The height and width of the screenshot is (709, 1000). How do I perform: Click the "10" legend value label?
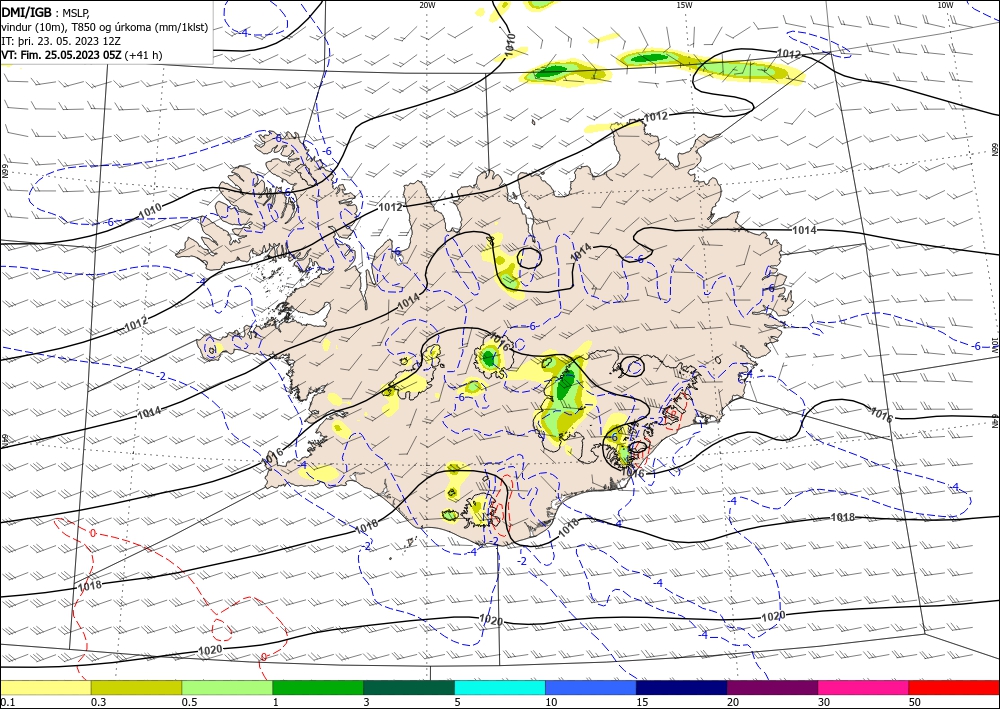coord(551,702)
